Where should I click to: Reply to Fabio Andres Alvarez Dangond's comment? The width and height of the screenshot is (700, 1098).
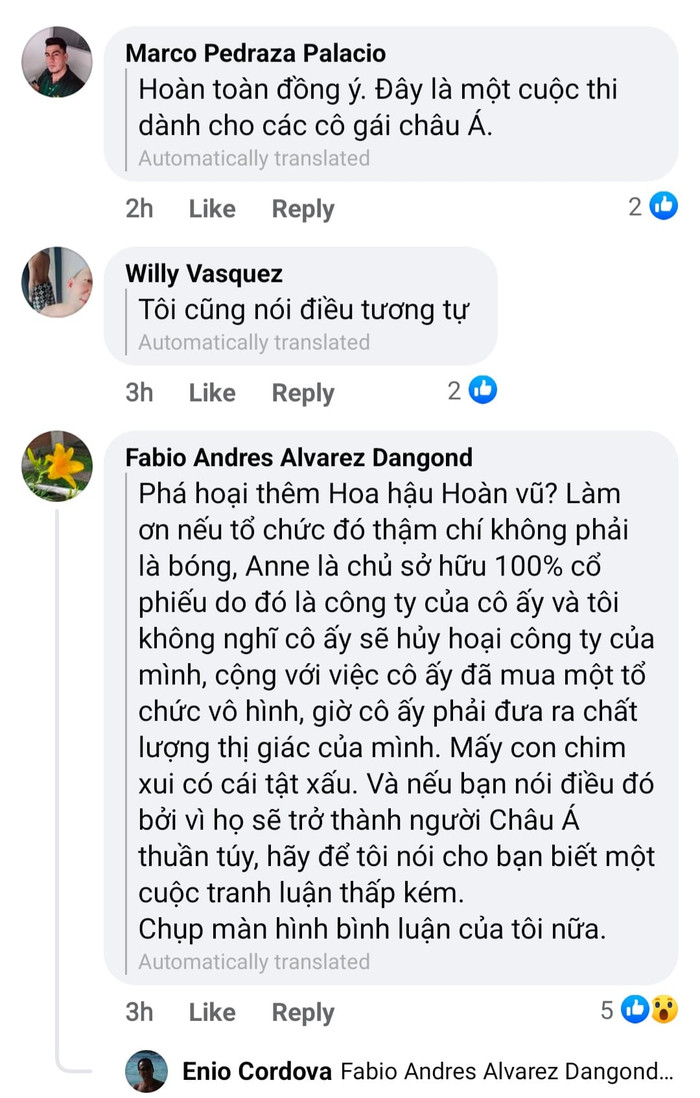point(302,1011)
